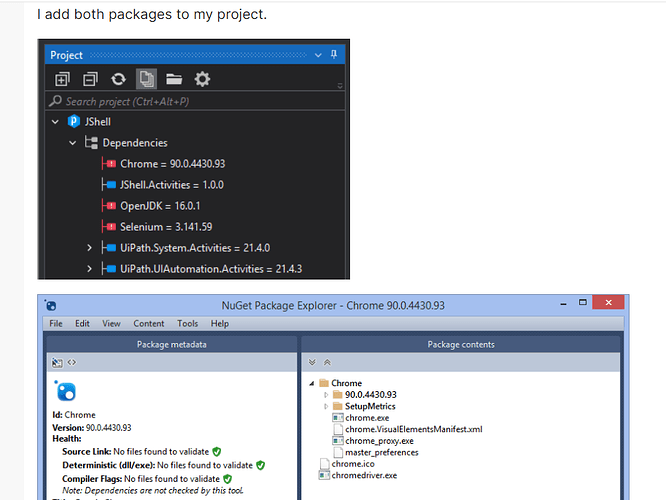Screen dimensions: 666x500
Task: Open the View menu in NuGet Package Explorer
Action: [111, 324]
